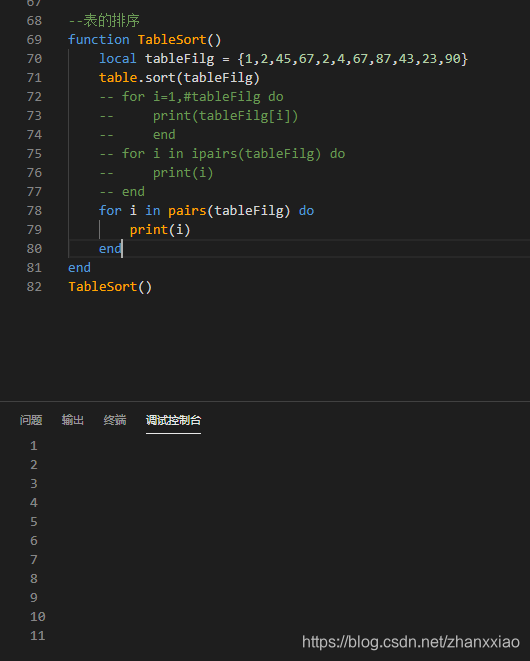Open the 问题 panel tab

coord(31,420)
